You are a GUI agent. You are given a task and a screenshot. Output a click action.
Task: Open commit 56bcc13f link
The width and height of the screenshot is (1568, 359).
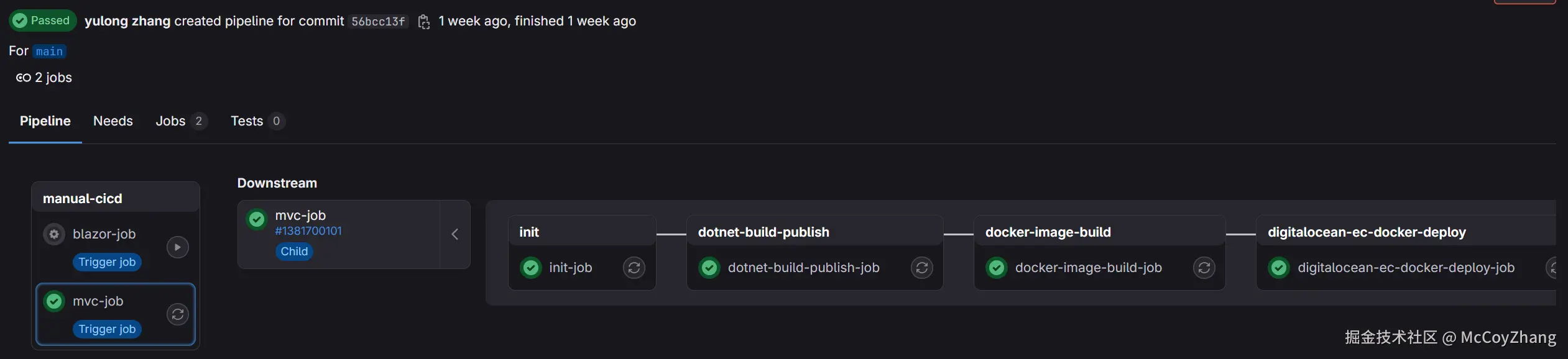[x=378, y=22]
